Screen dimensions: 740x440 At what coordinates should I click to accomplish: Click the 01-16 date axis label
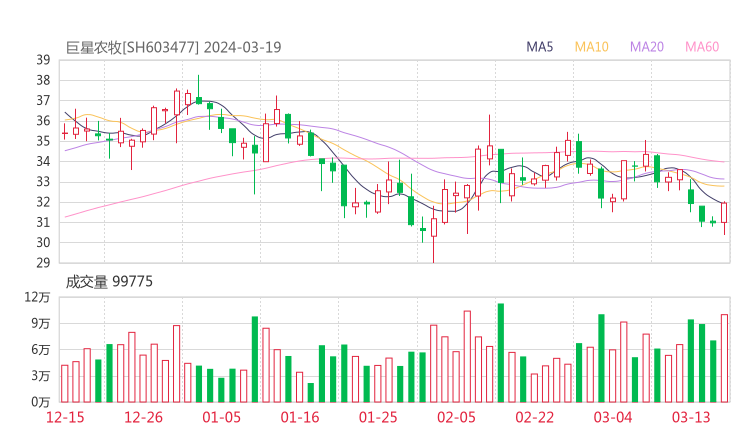[x=300, y=417]
